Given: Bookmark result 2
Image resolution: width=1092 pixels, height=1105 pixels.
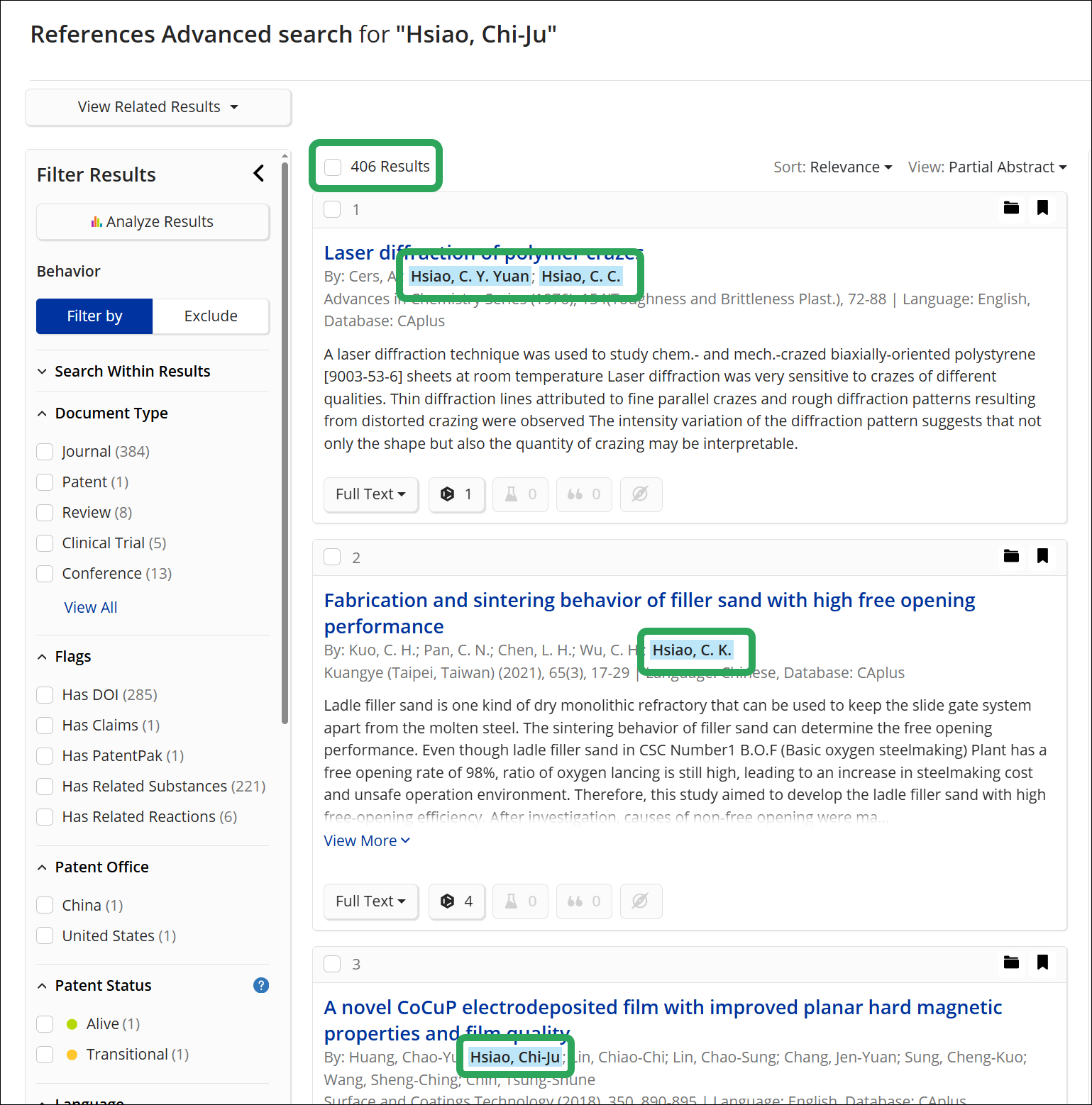Looking at the screenshot, I should pyautogui.click(x=1042, y=556).
